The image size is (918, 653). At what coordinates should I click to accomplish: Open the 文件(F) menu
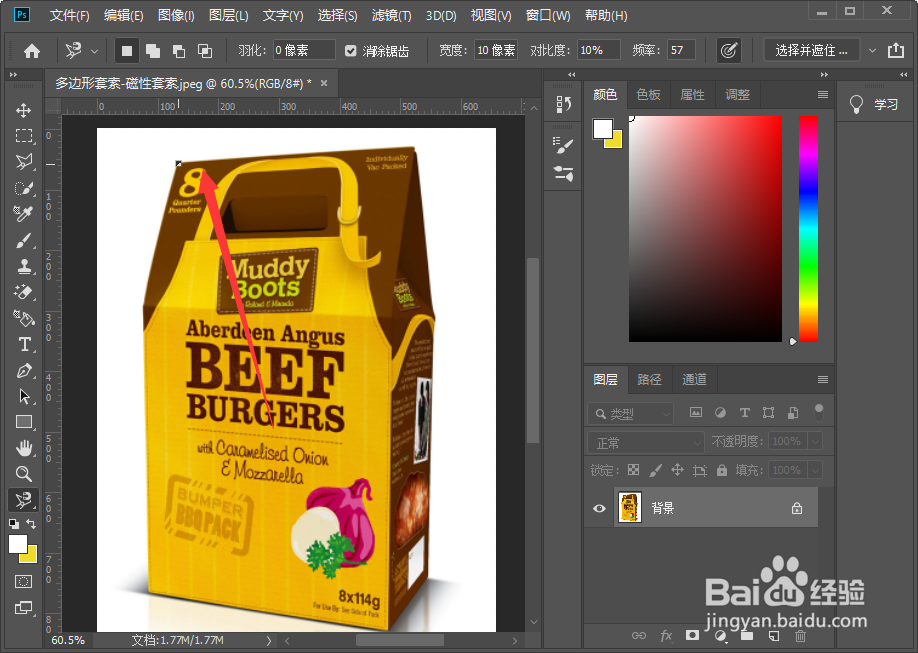[70, 15]
